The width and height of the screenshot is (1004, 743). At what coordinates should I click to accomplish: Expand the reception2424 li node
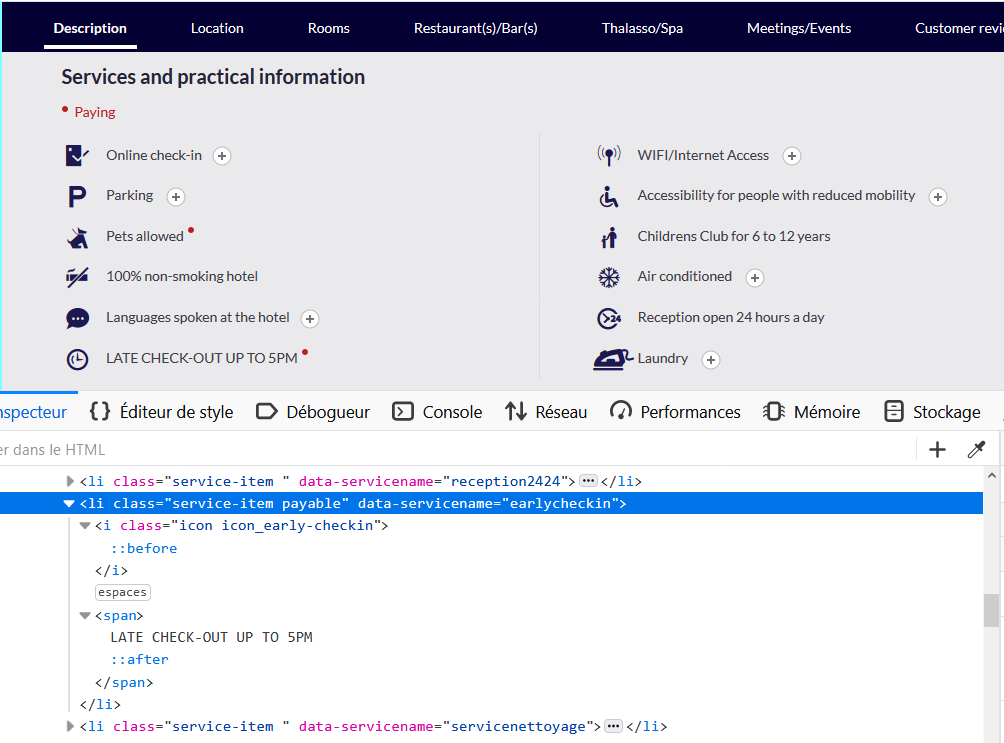click(70, 481)
